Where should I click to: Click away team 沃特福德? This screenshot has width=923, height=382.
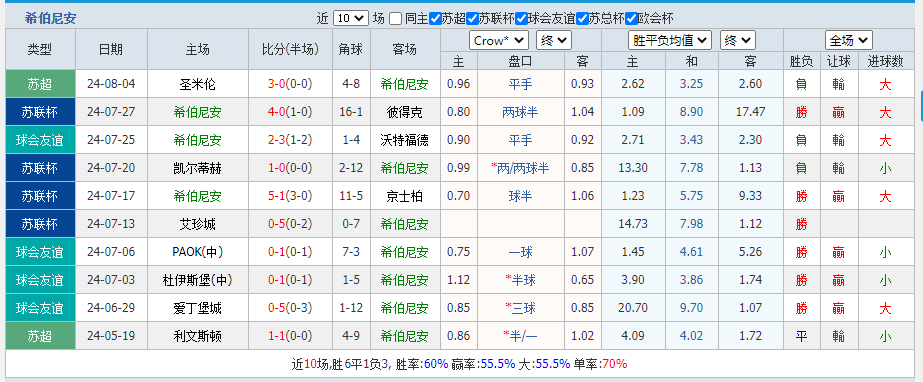[x=404, y=140]
